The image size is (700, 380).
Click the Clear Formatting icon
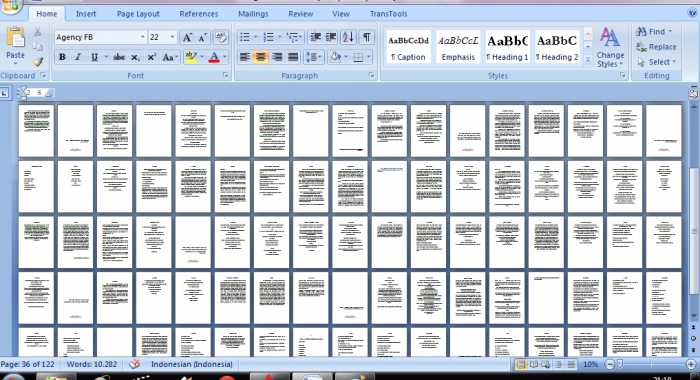(x=220, y=38)
